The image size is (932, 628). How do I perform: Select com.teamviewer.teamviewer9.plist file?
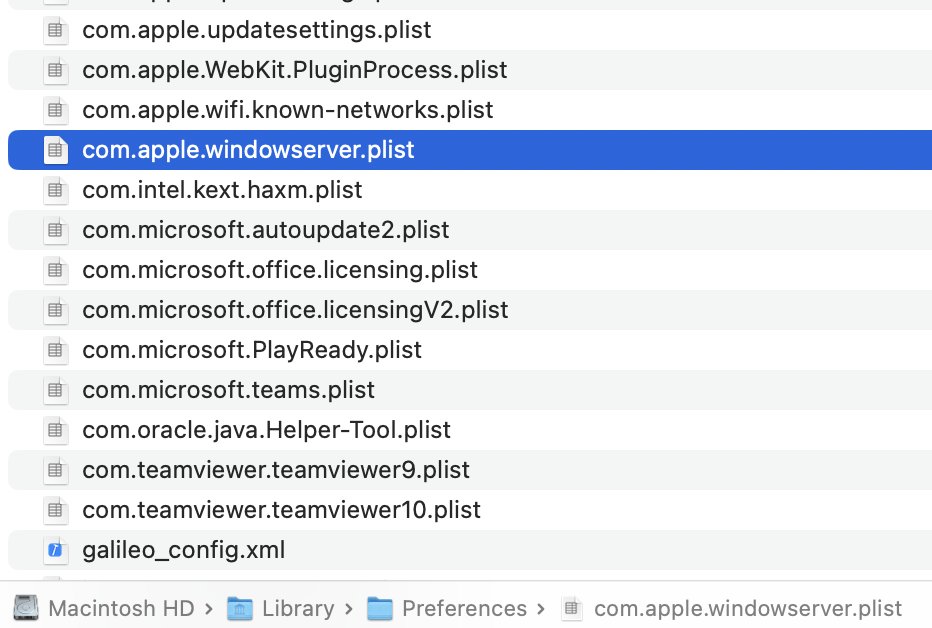pos(276,470)
